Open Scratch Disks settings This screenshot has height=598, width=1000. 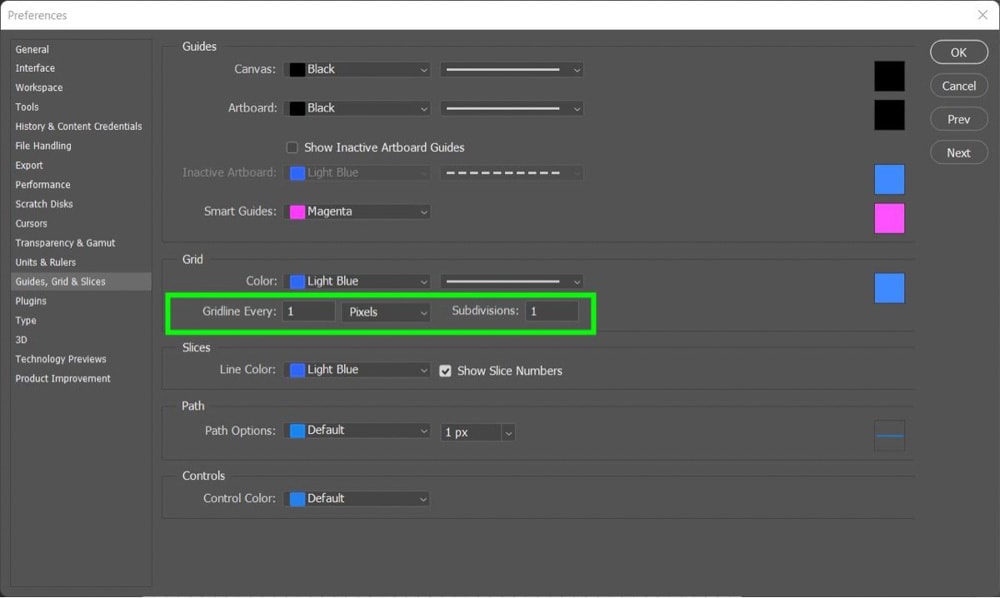point(44,204)
